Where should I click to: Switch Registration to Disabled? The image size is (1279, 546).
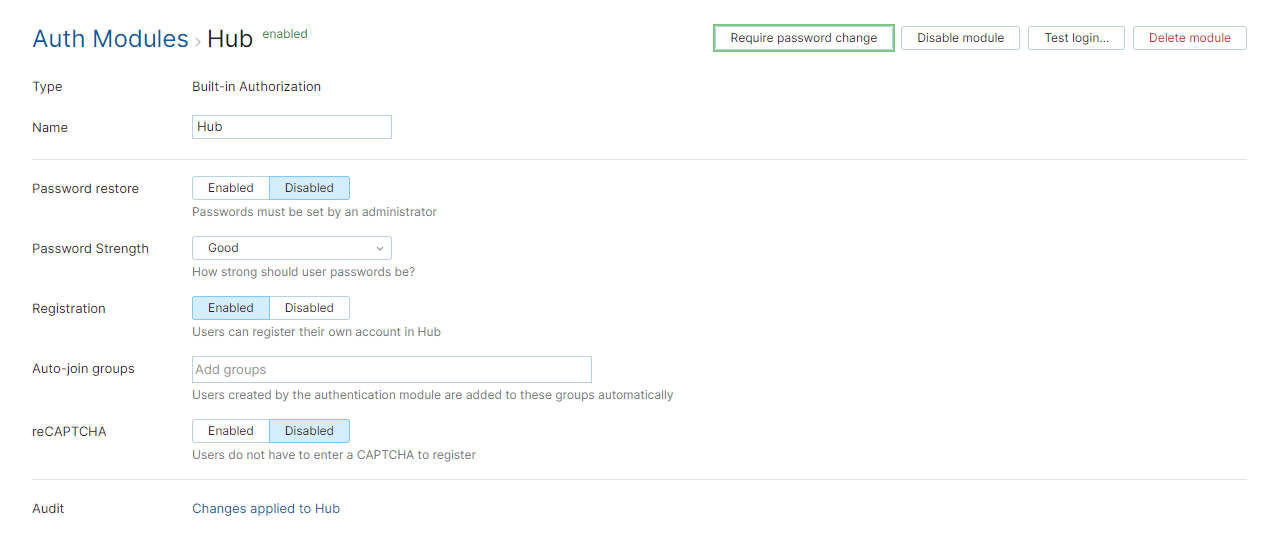coord(309,308)
